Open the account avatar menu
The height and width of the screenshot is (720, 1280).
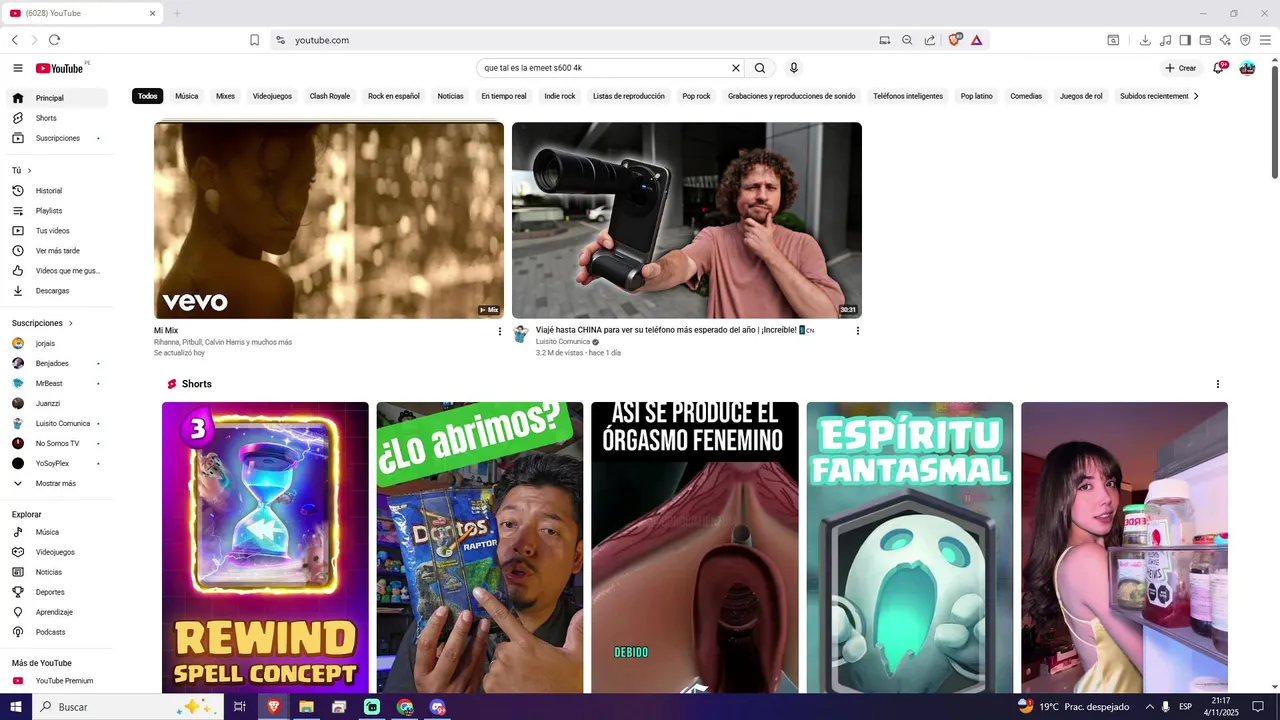[x=1247, y=68]
